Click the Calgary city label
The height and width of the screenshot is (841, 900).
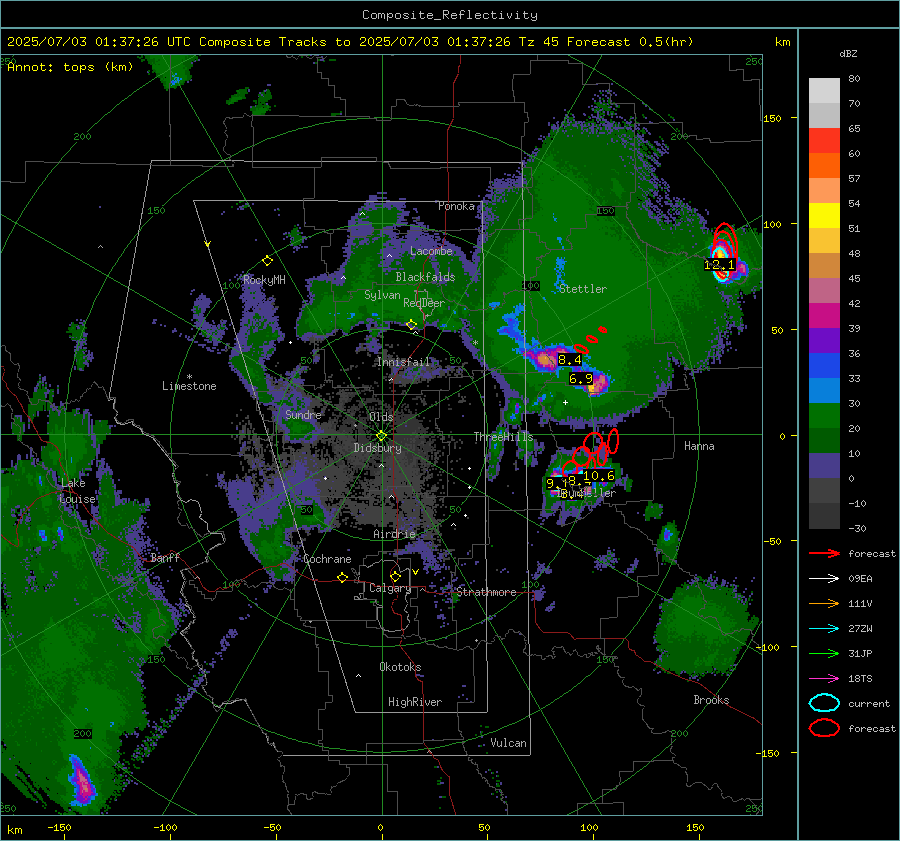tap(390, 588)
